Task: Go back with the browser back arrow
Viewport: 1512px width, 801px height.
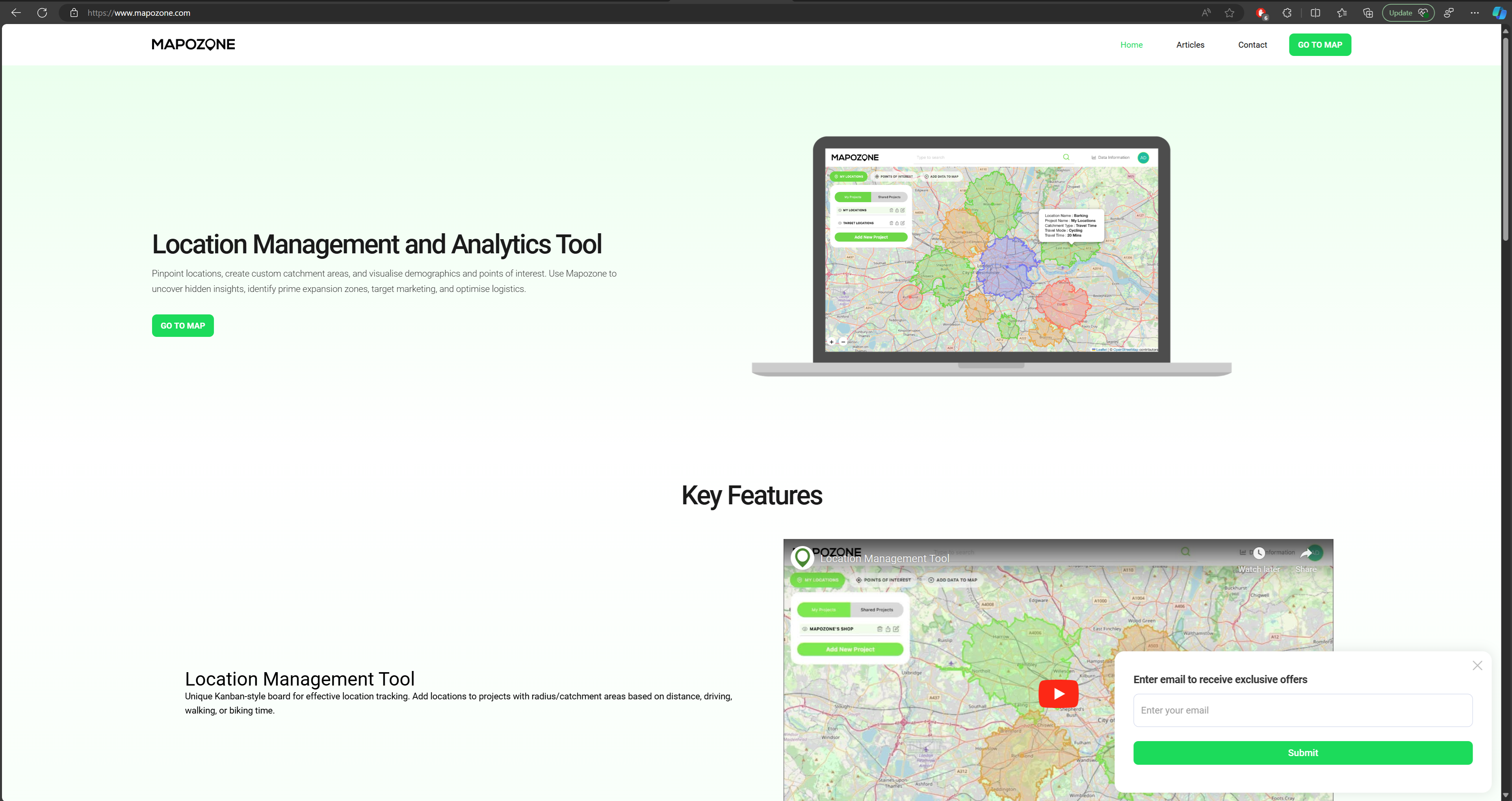Action: (16, 13)
